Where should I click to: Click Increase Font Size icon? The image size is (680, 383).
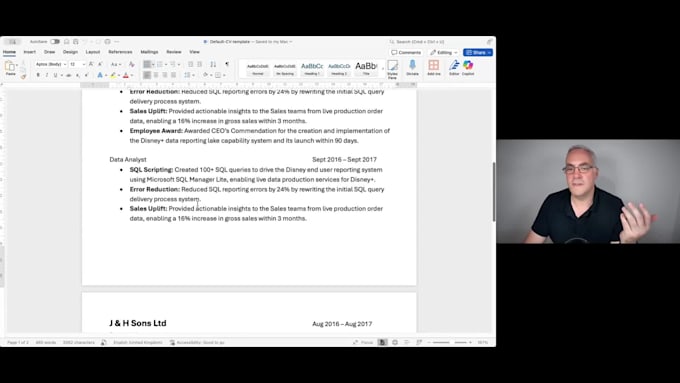click(91, 64)
